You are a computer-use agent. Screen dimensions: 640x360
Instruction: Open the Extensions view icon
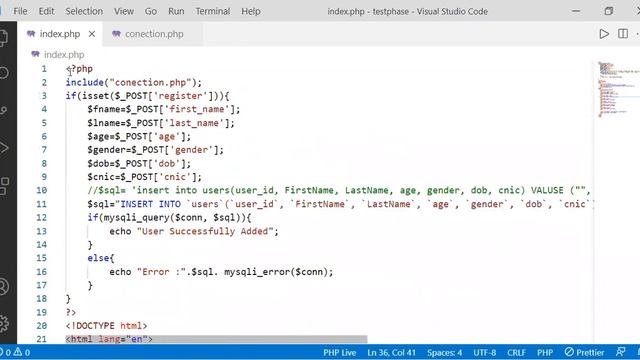click(x=4, y=186)
